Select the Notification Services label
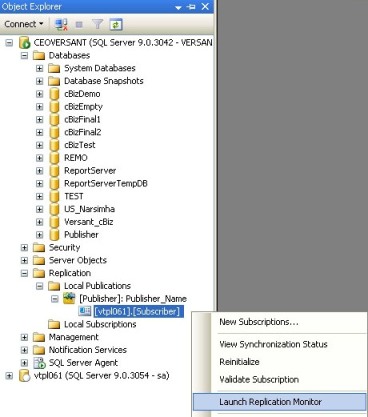The width and height of the screenshot is (368, 417). click(88, 350)
